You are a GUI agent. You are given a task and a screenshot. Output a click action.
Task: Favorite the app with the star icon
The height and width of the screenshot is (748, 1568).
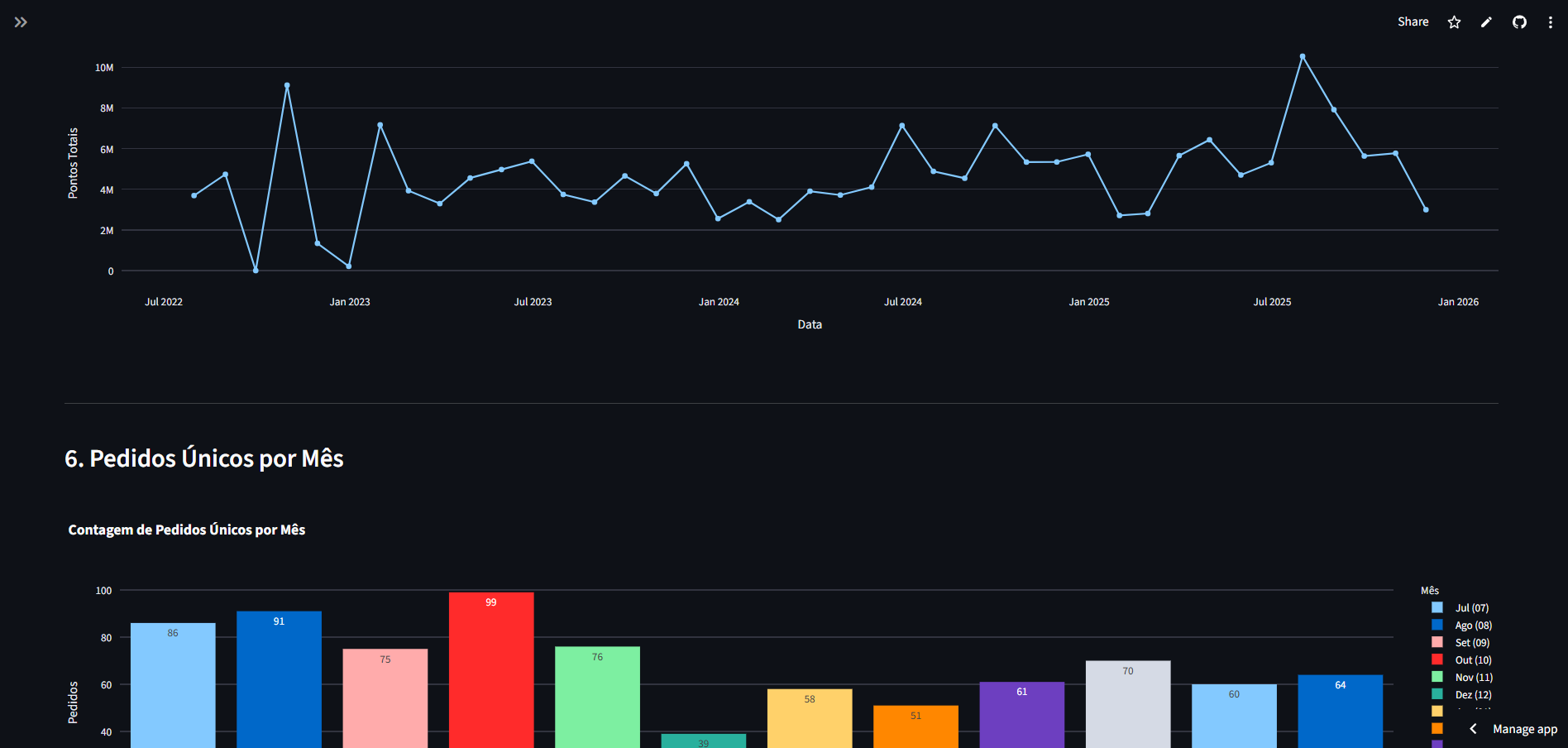click(x=1454, y=22)
